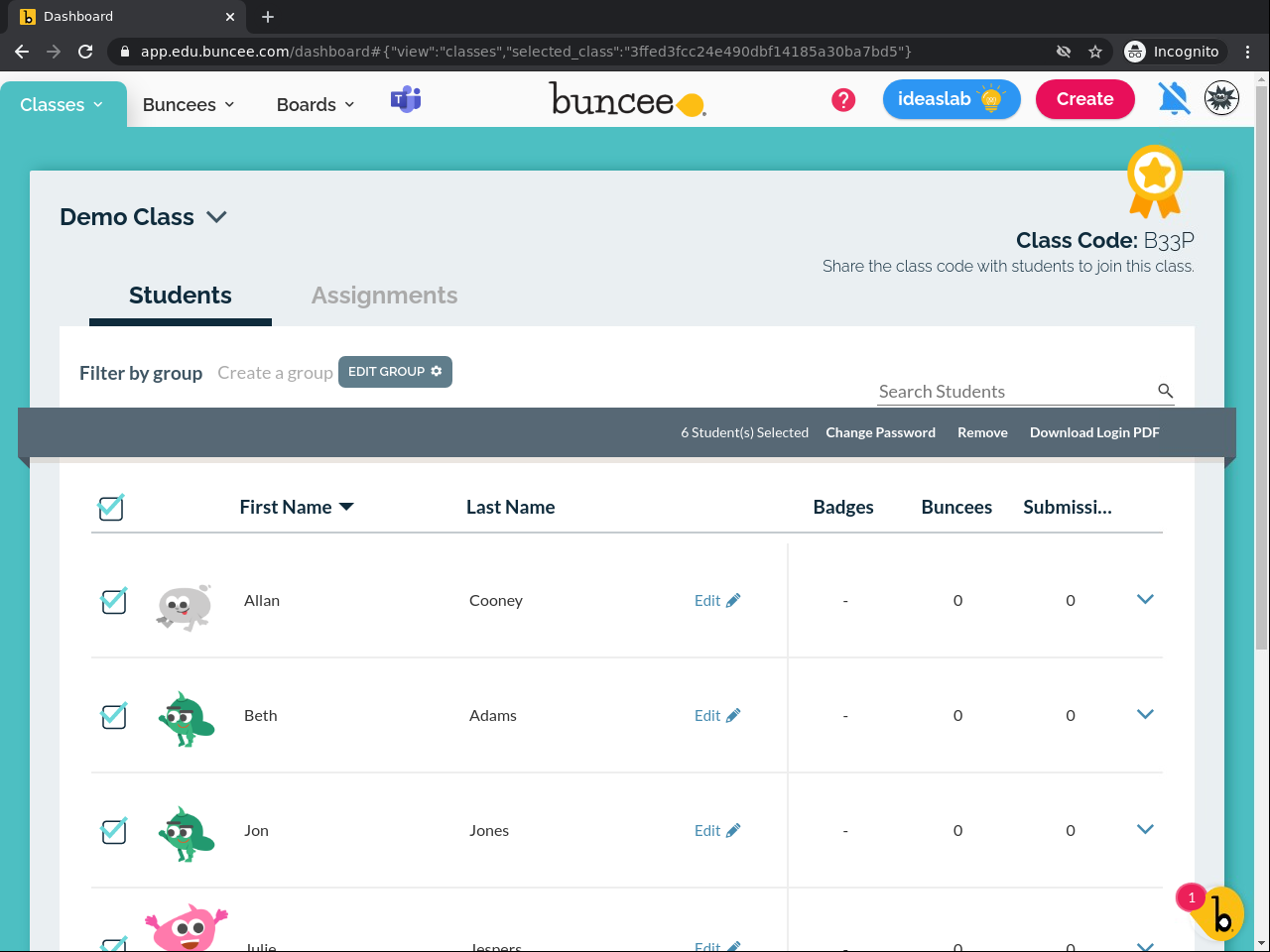Image resolution: width=1270 pixels, height=952 pixels.
Task: Click the search magnifier icon in Search Students
Action: click(1166, 391)
